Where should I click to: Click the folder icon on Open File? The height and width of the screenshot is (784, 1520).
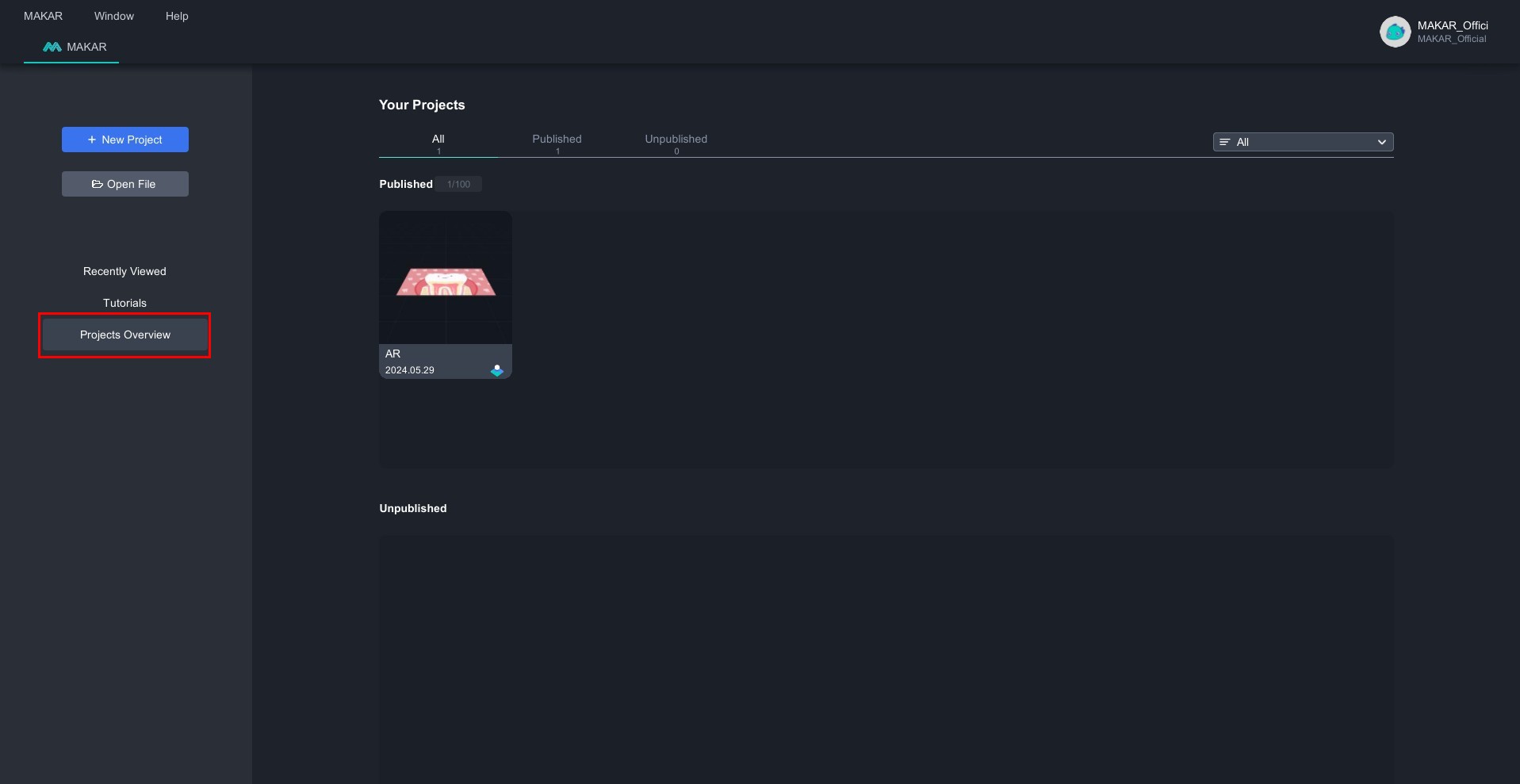click(x=98, y=184)
